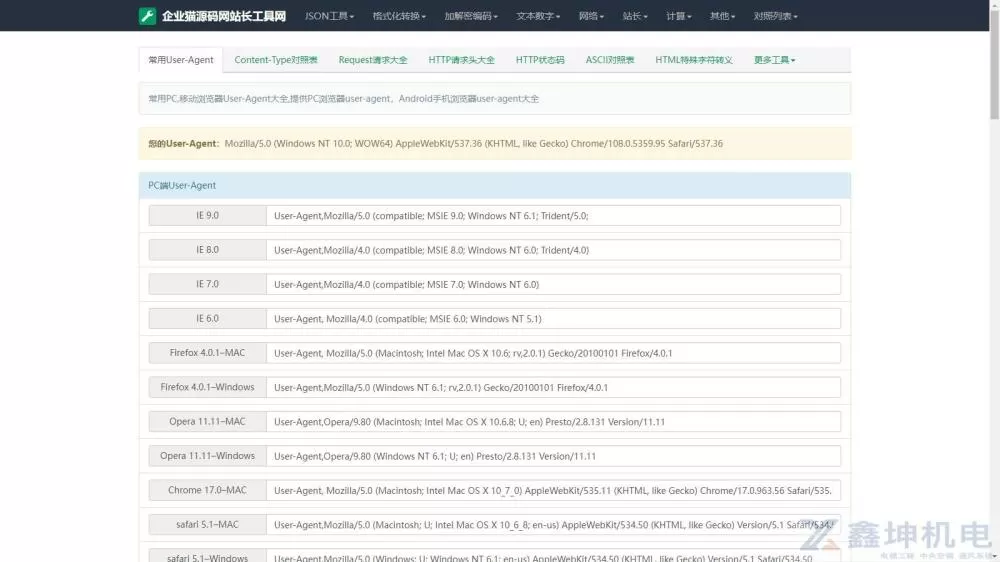The height and width of the screenshot is (562, 1000).
Task: Focus the safari 5.1–MAC user-agent field
Action: coord(553,524)
